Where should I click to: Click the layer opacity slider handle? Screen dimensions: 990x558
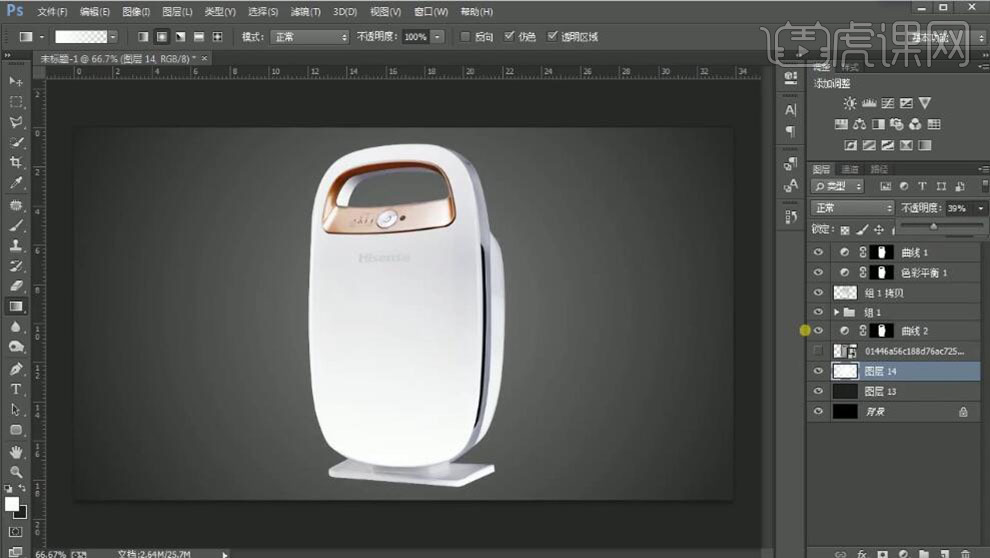click(x=934, y=226)
